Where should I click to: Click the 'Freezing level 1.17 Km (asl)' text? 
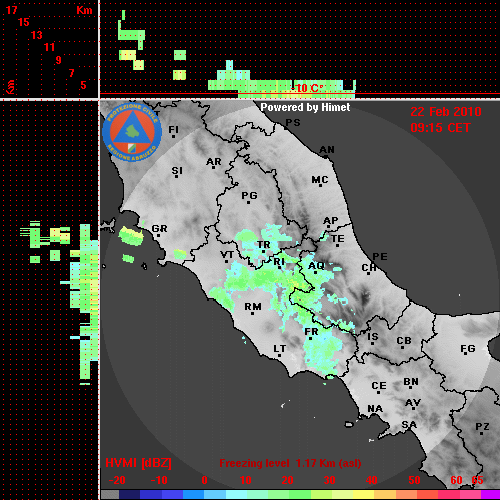[290, 463]
